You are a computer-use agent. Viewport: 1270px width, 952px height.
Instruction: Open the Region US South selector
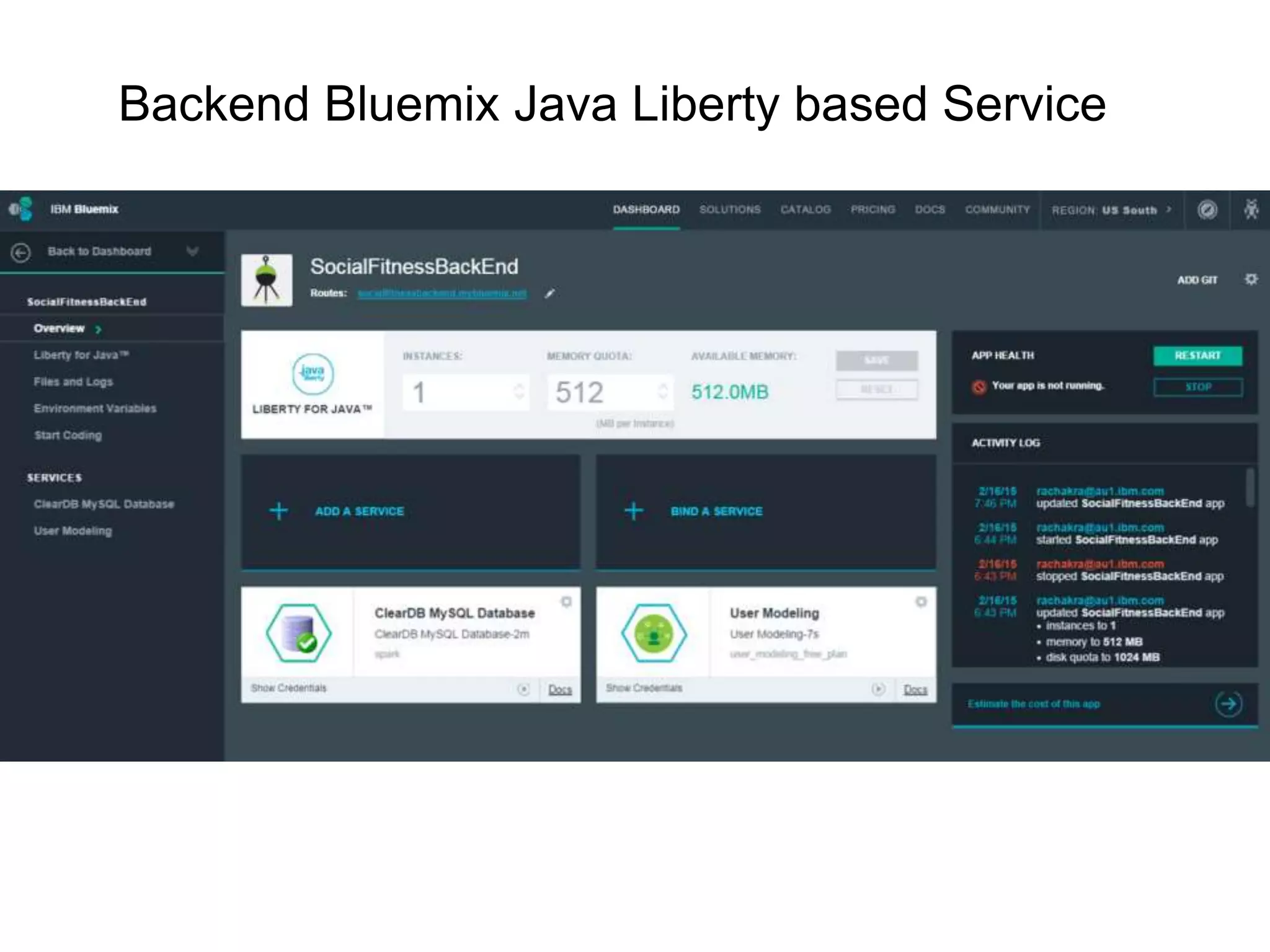[1111, 210]
